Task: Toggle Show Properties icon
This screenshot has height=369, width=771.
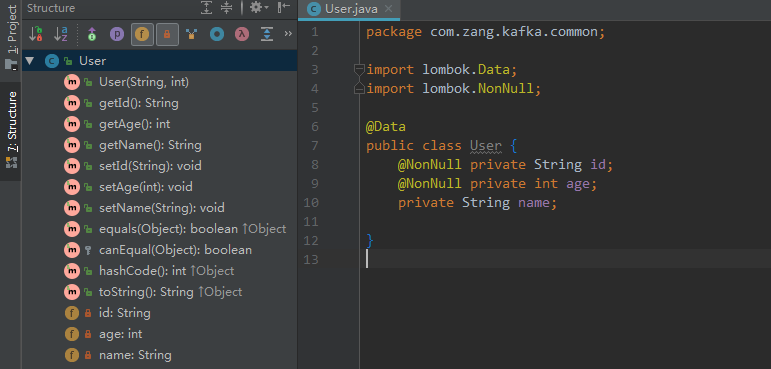Action: coord(117,34)
